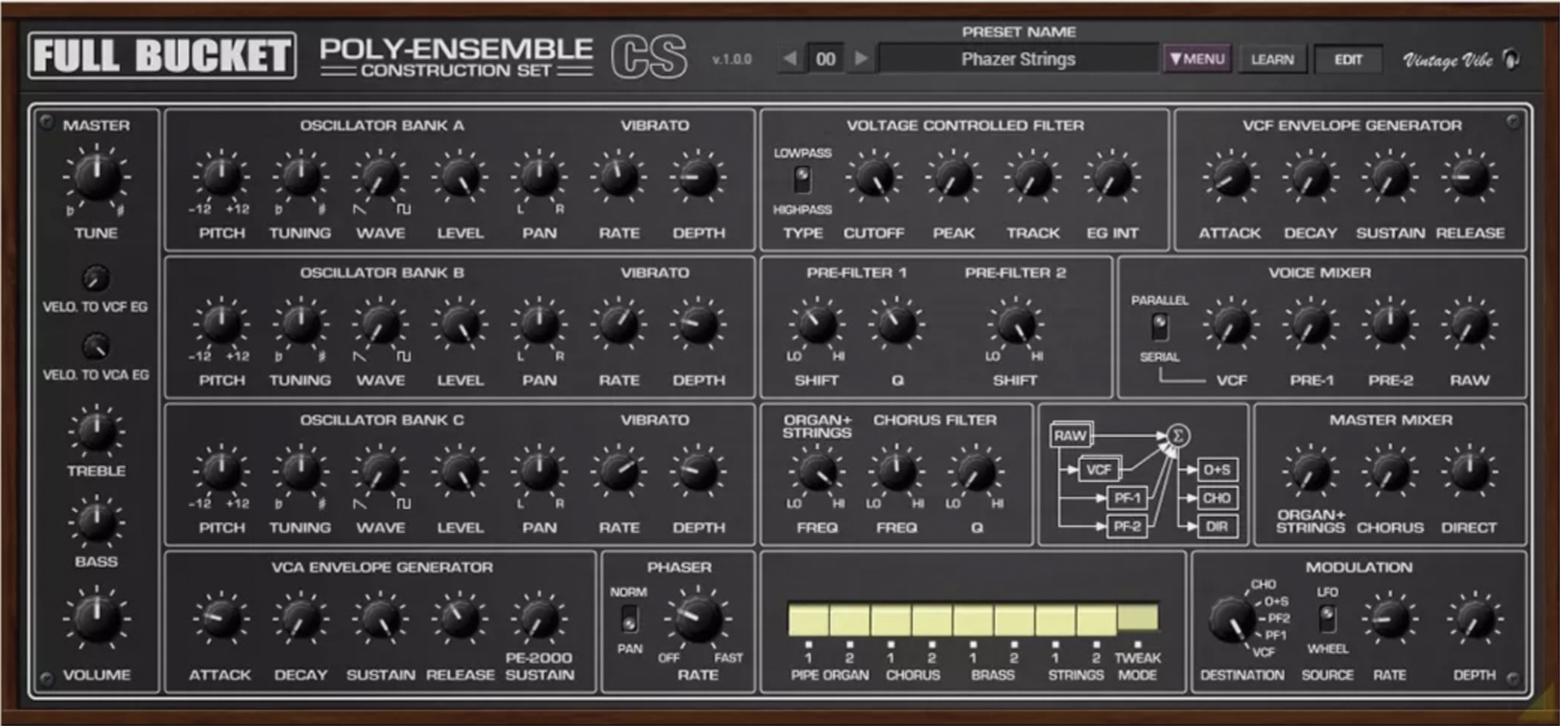The width and height of the screenshot is (1560, 726).
Task: Adjust the Master Volume knob
Action: click(x=97, y=619)
